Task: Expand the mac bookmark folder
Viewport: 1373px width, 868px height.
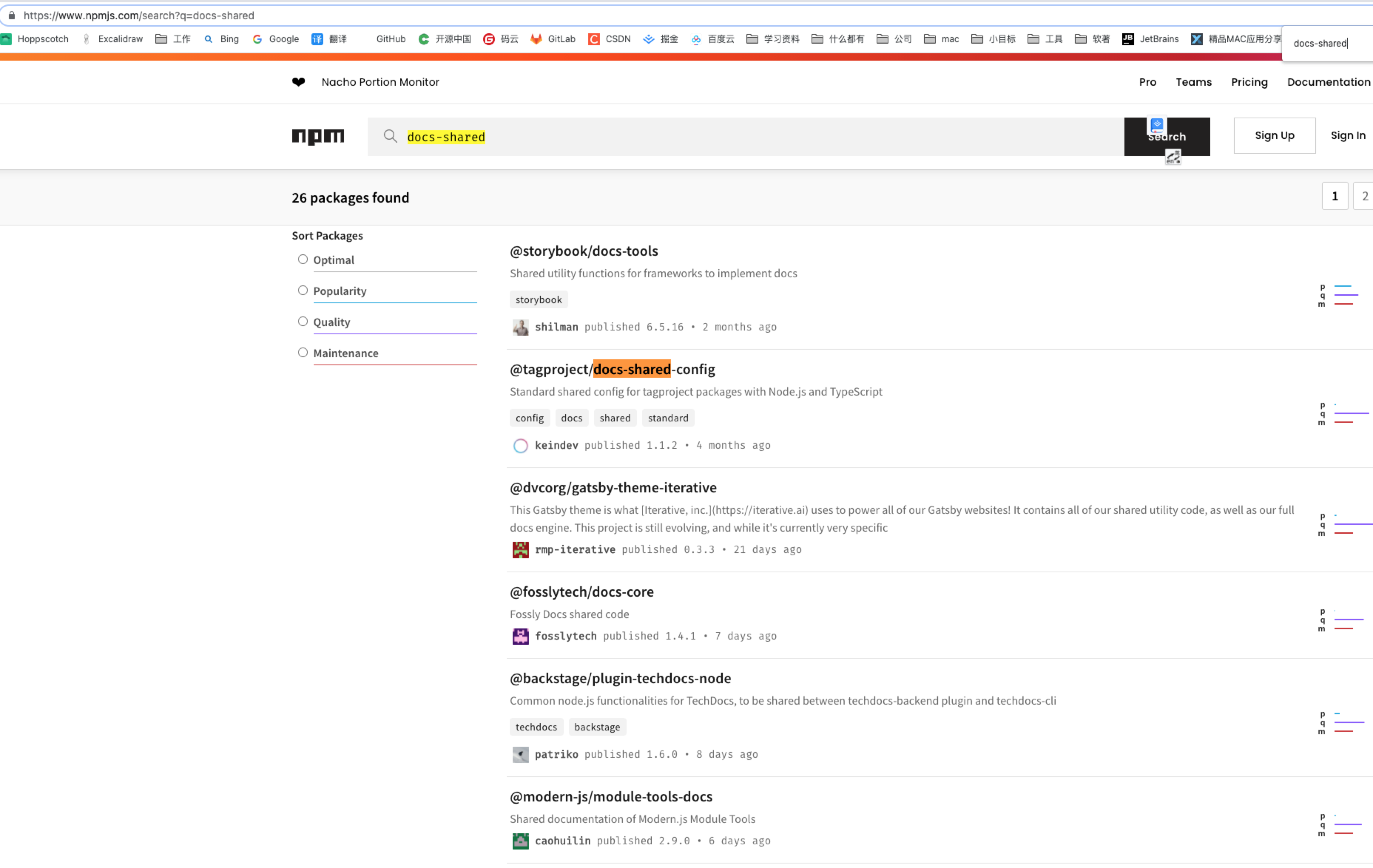Action: tap(942, 39)
